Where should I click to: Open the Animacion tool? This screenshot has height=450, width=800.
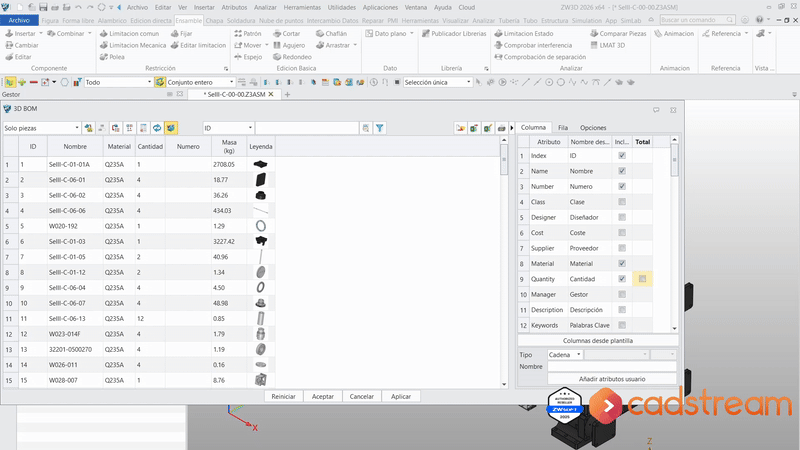(x=674, y=33)
